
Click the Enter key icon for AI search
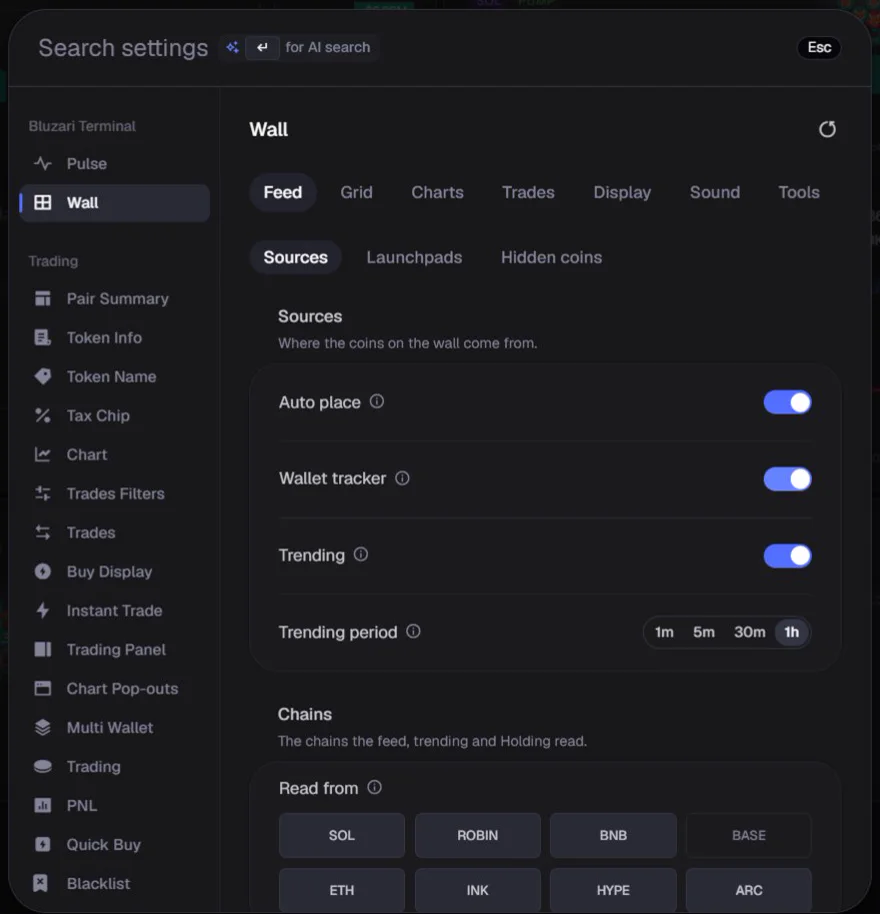pyautogui.click(x=262, y=47)
